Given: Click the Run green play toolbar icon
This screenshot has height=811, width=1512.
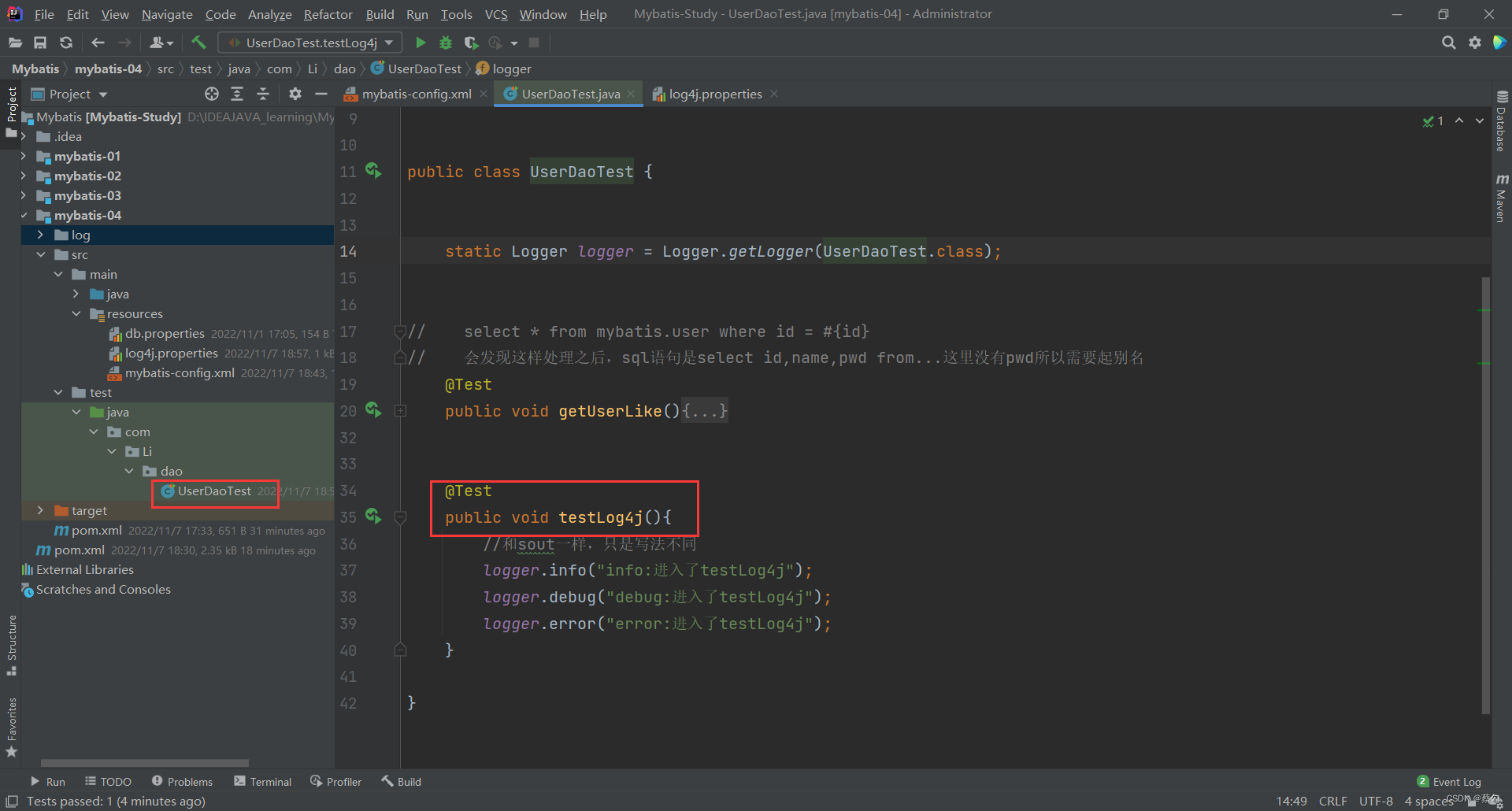Looking at the screenshot, I should coord(421,43).
